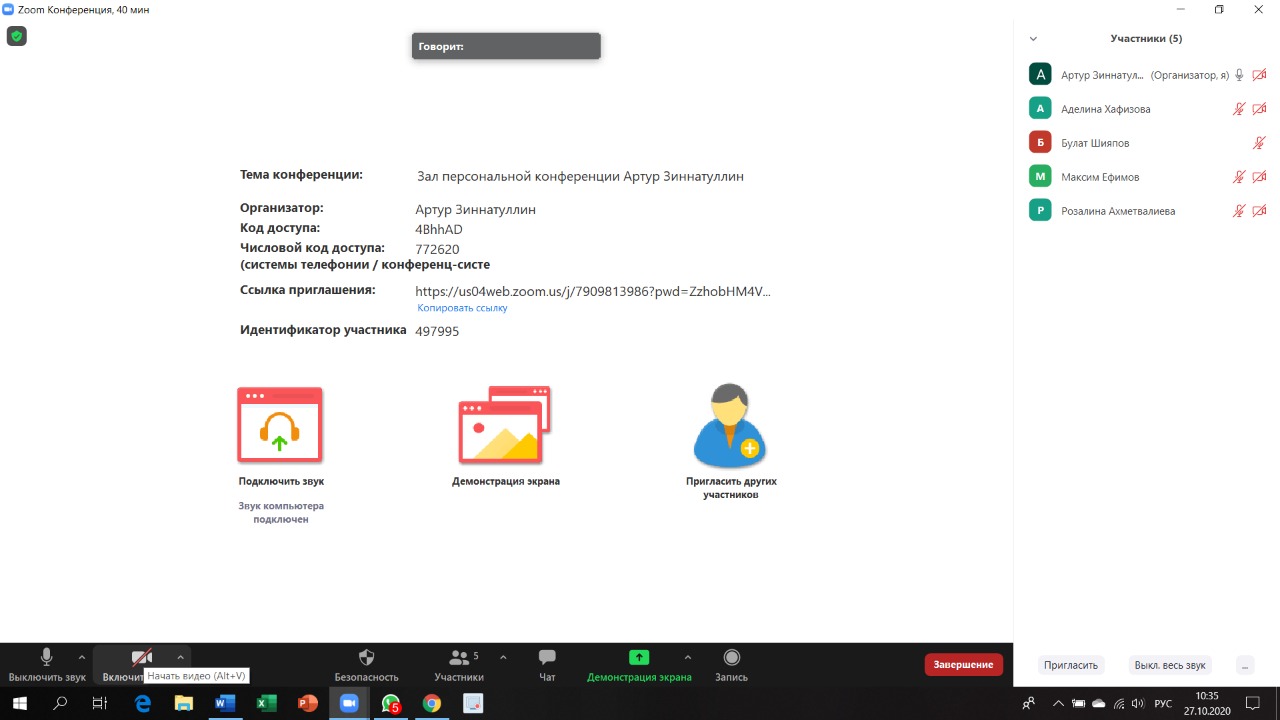This screenshot has height=720, width=1280.
Task: Select participant Аделина Хафизова in list
Action: [1105, 109]
